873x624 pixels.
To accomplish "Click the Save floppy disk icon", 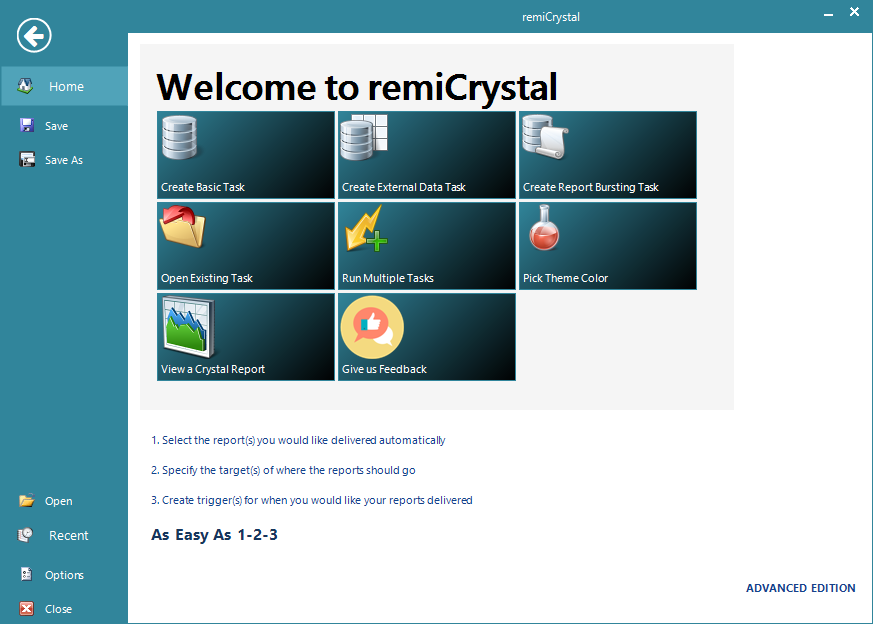I will [27, 125].
